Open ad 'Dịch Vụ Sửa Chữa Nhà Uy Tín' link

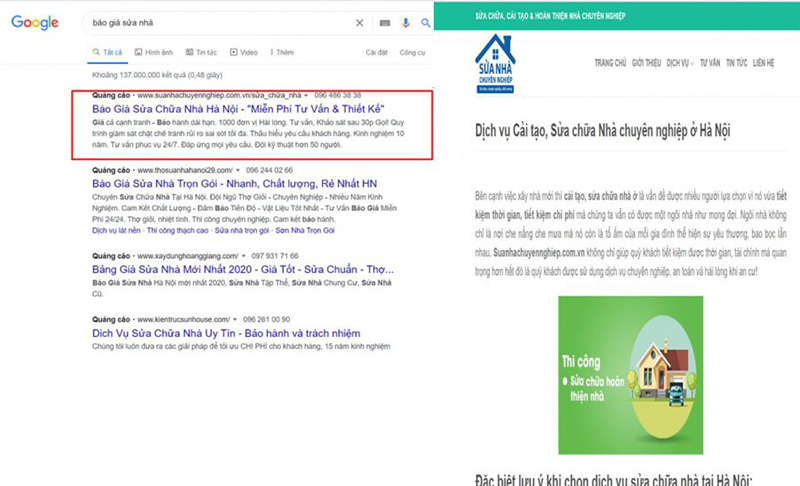[x=226, y=333]
